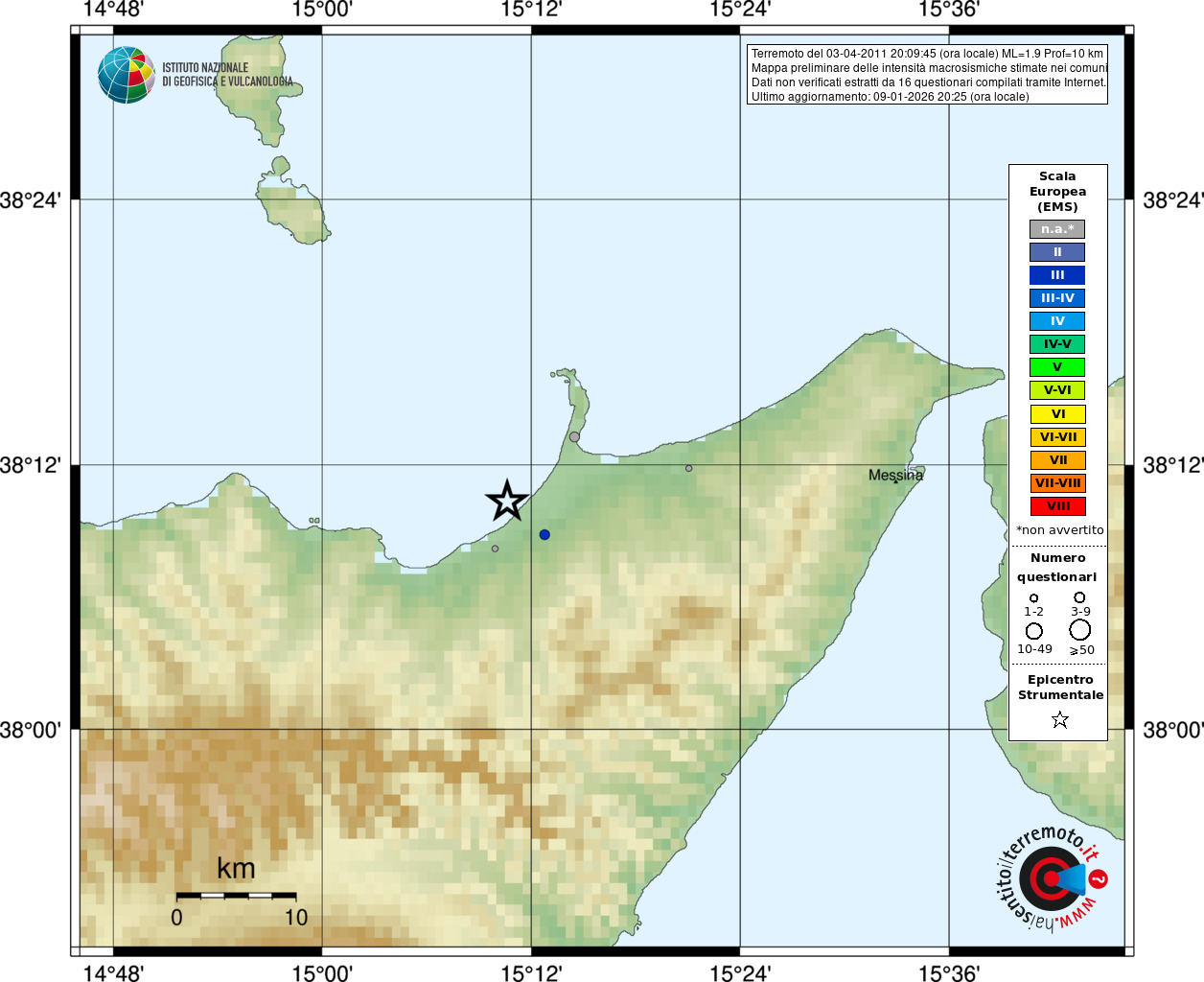Click the orange VII-VIII swatch
1204x982 pixels.
[x=1057, y=483]
